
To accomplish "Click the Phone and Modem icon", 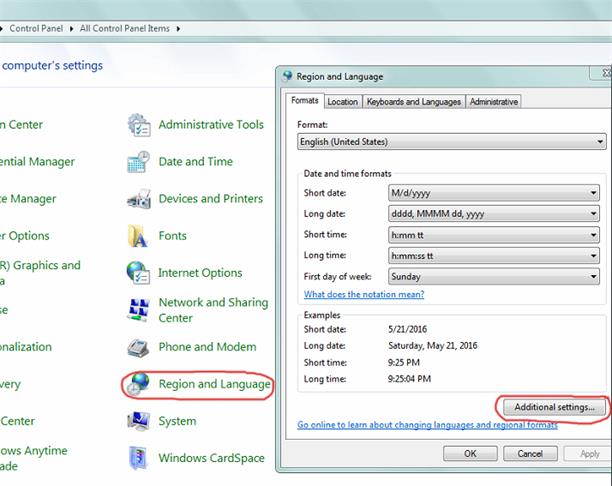I will click(139, 348).
